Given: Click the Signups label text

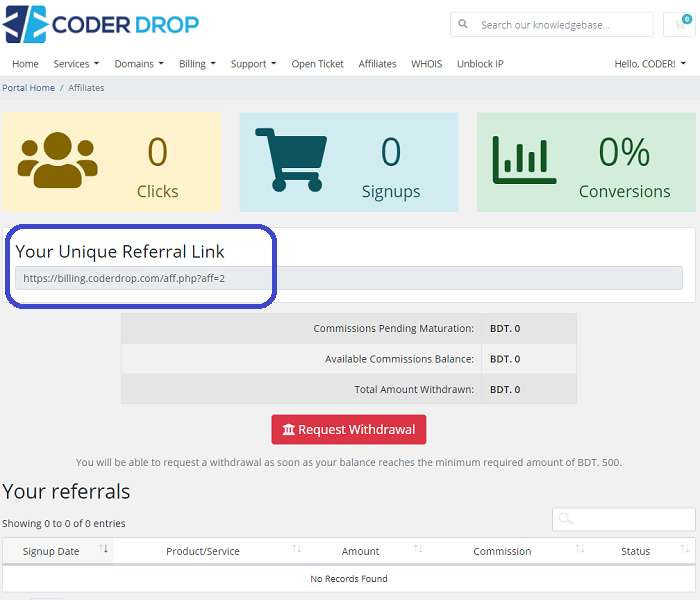Looking at the screenshot, I should click(391, 192).
